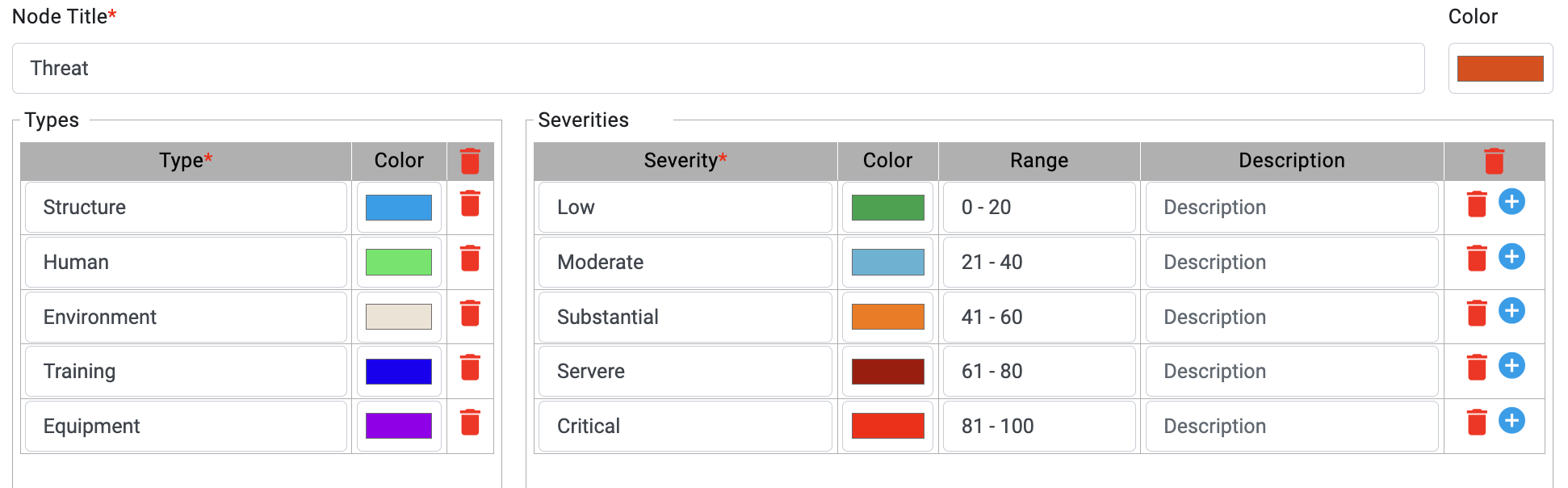Image resolution: width=1568 pixels, height=488 pixels.
Task: Delete the Human type row
Action: [470, 259]
